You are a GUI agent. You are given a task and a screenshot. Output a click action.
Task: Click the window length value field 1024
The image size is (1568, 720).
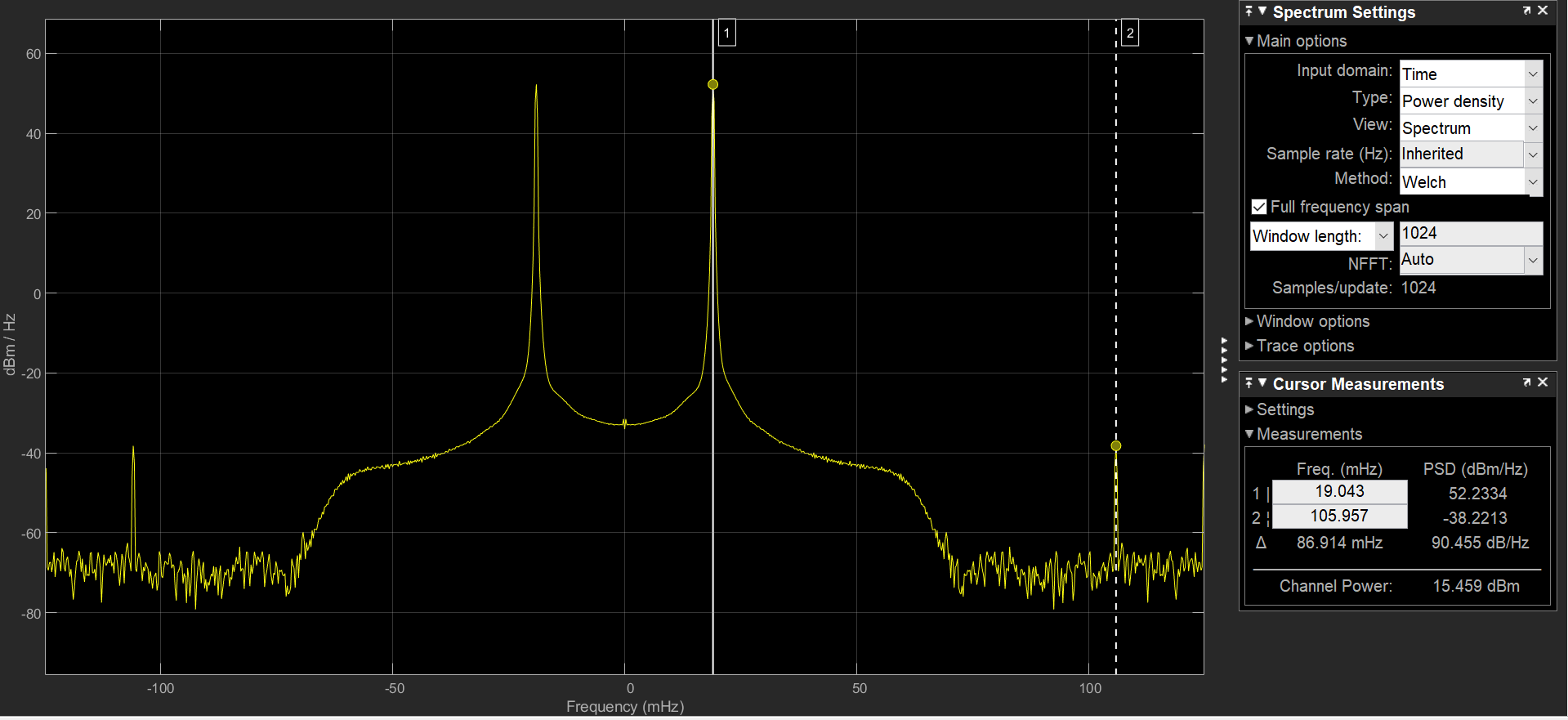[x=1471, y=234]
